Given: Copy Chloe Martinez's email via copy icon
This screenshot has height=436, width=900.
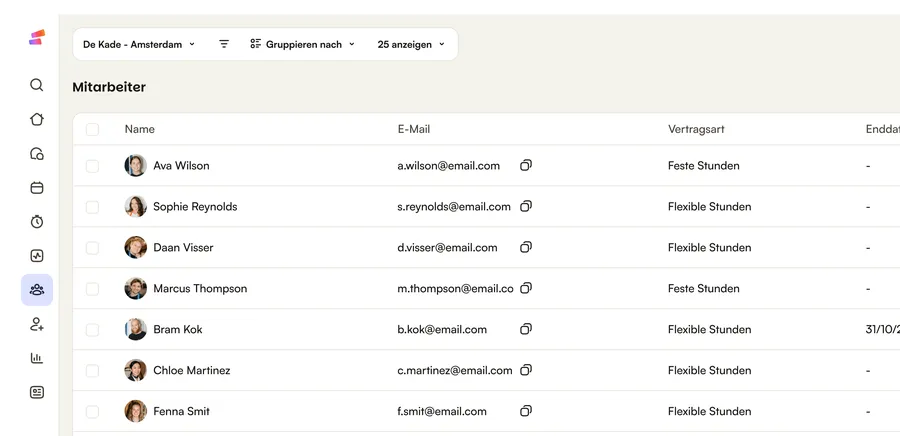Looking at the screenshot, I should tap(526, 370).
